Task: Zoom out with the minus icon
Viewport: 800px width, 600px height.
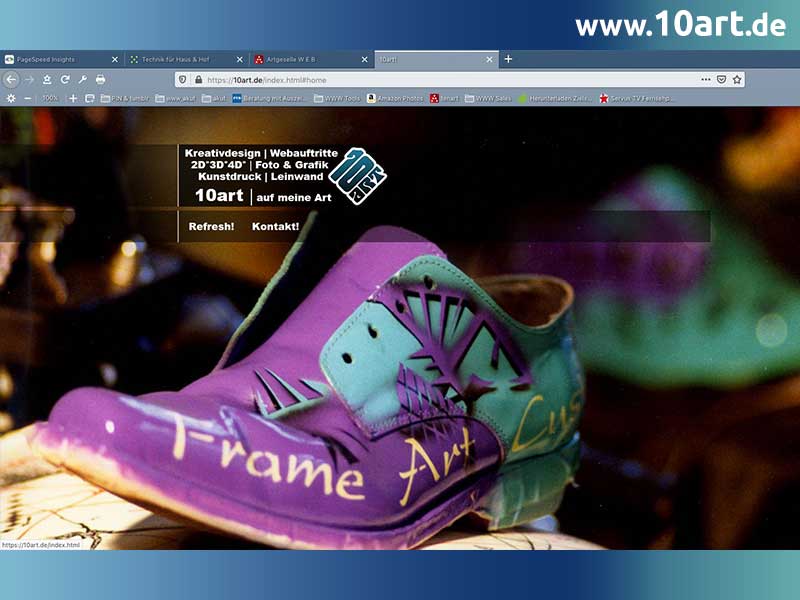Action: tap(28, 98)
